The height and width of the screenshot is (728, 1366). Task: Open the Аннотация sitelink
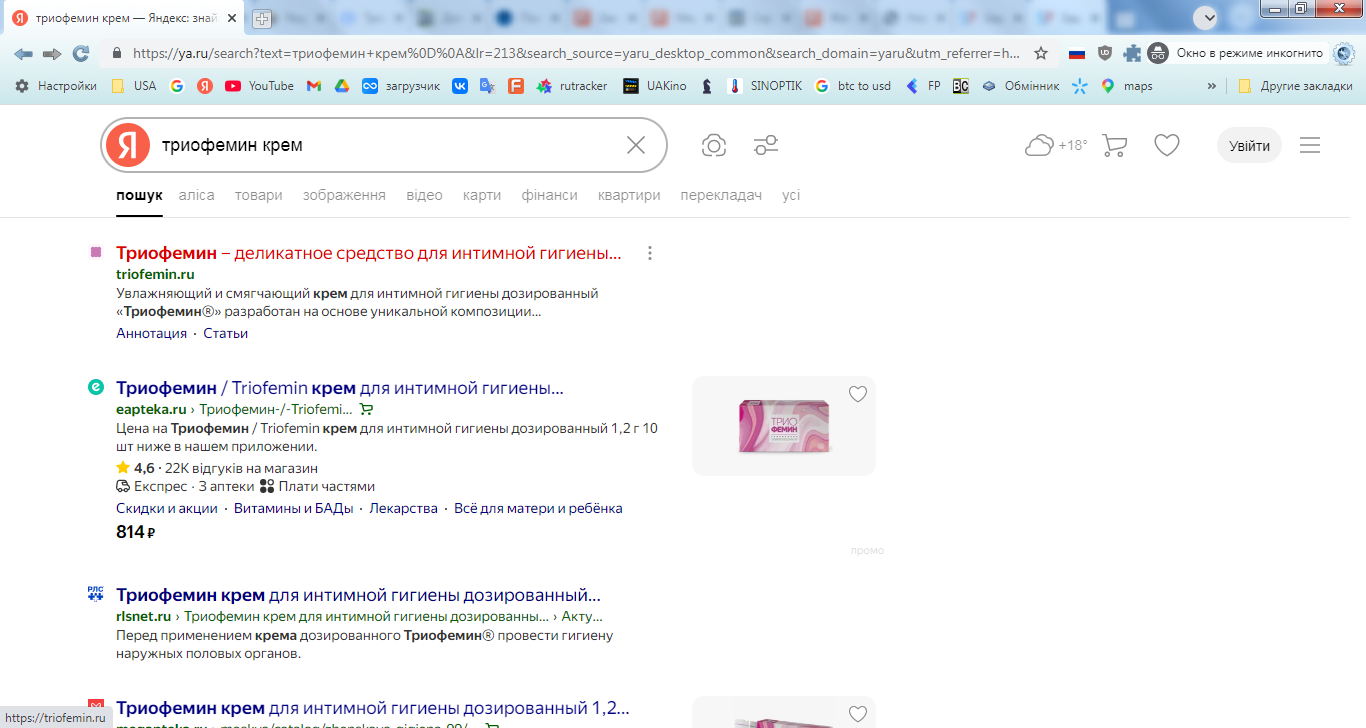click(x=151, y=333)
